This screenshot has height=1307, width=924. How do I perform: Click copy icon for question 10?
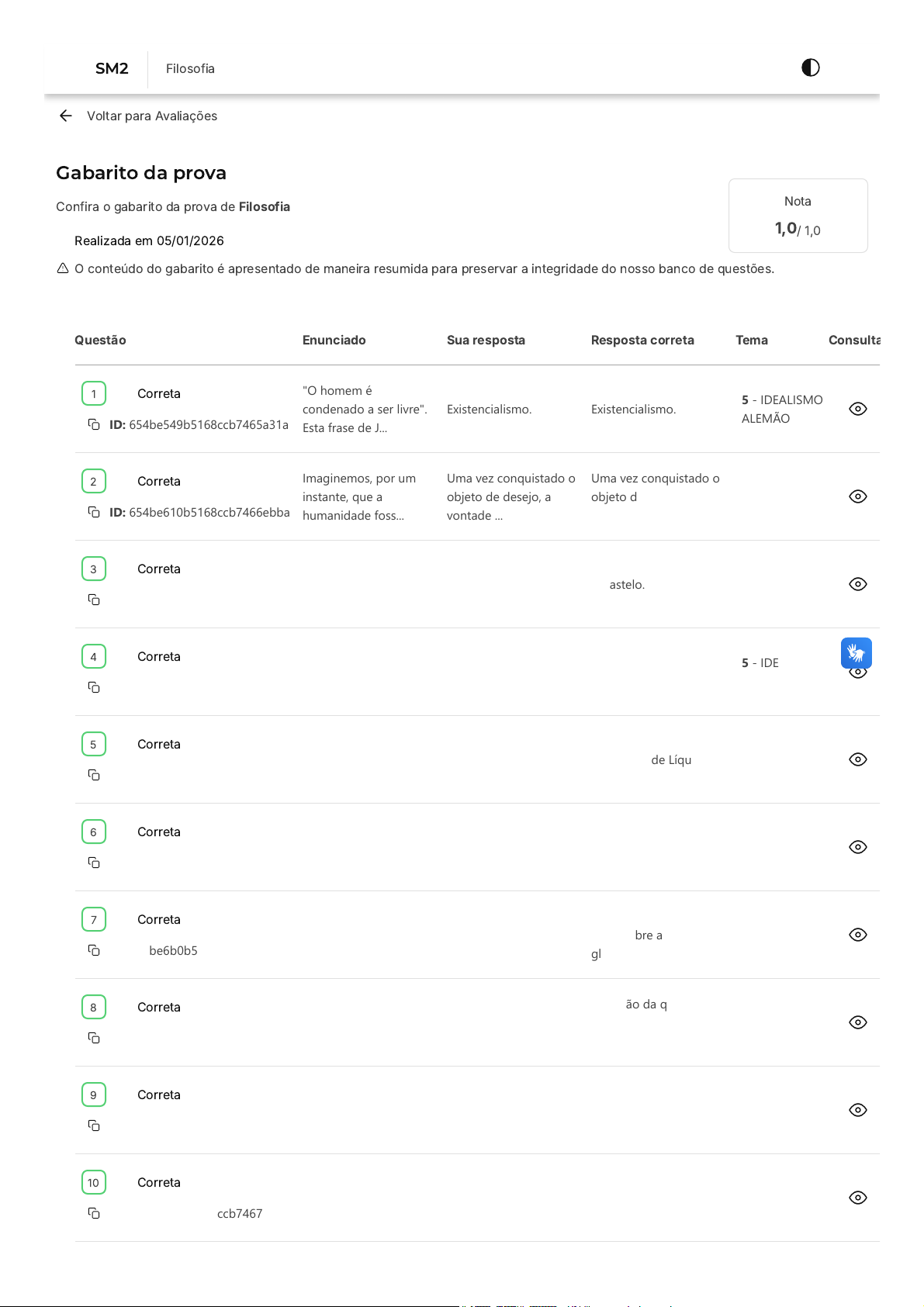point(94,1213)
